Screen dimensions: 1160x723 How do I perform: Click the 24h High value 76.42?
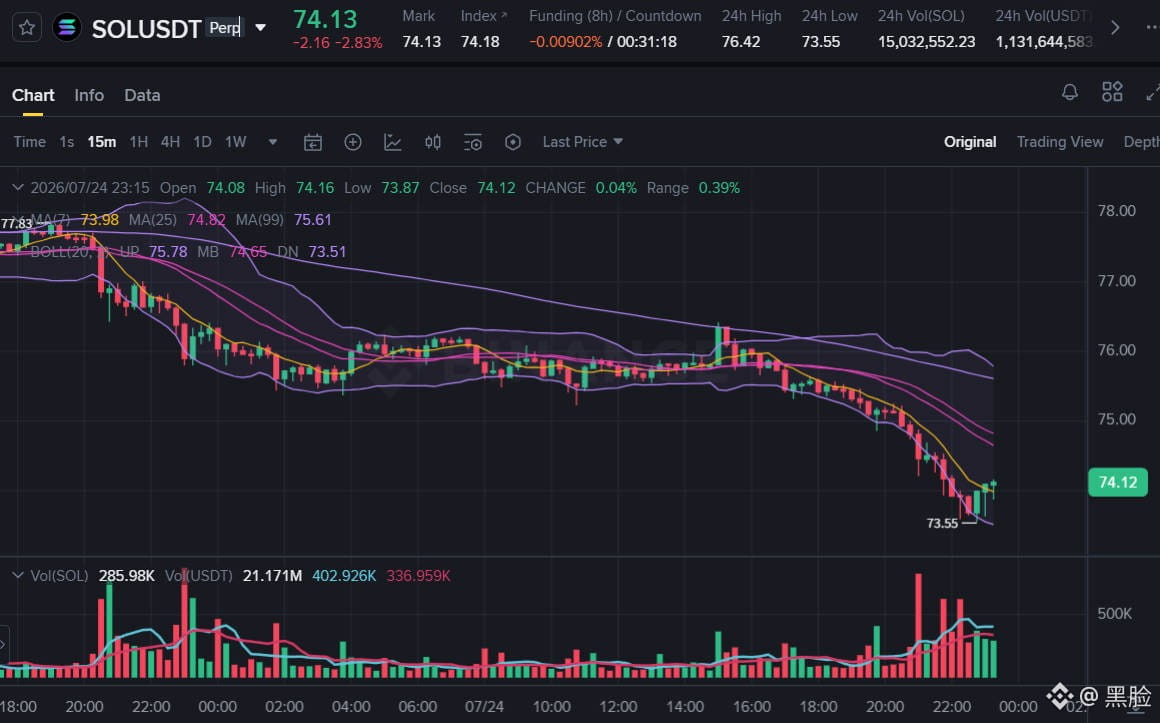pyautogui.click(x=741, y=41)
